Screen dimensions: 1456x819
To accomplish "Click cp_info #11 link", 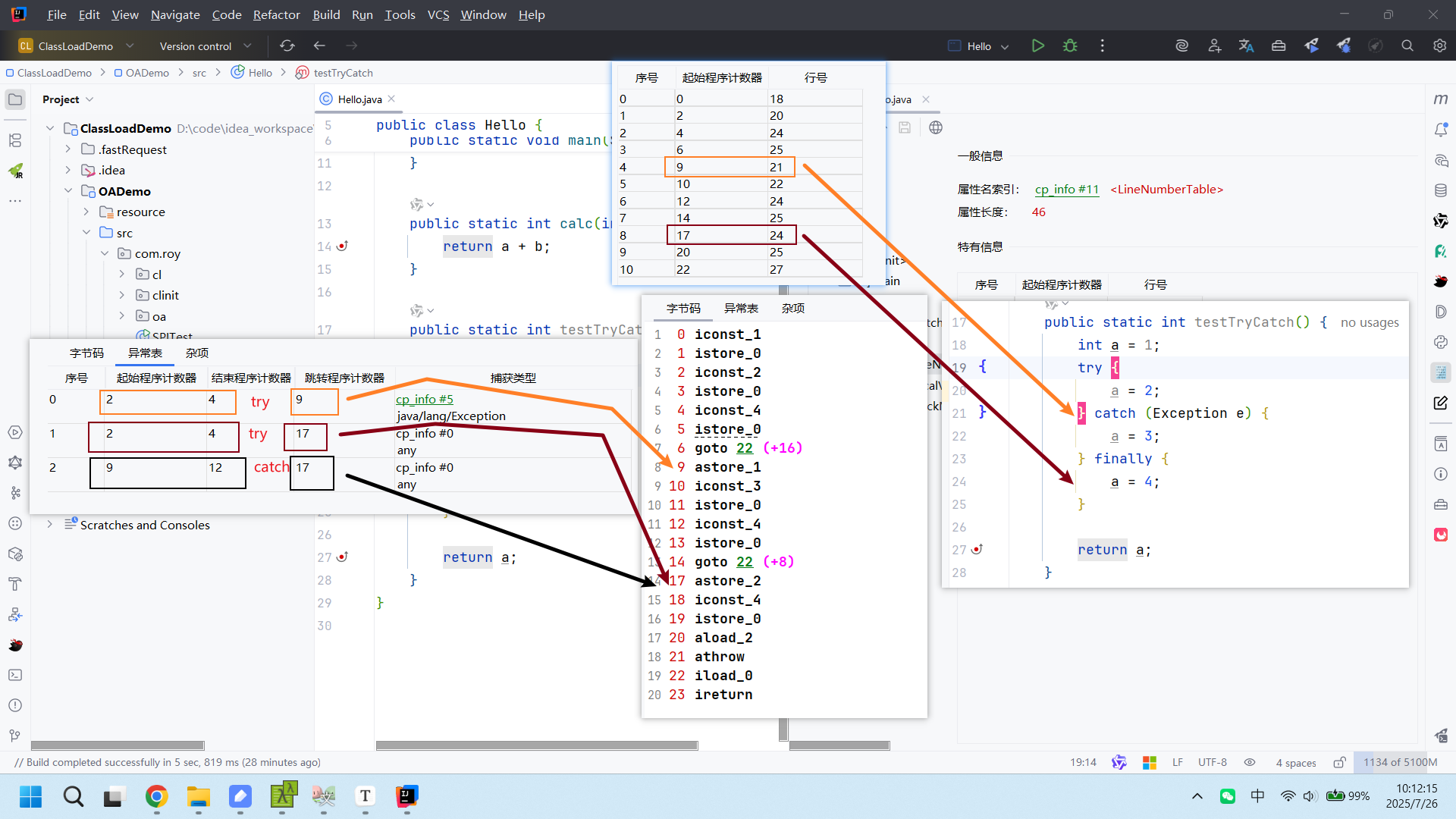I will click(x=1067, y=189).
